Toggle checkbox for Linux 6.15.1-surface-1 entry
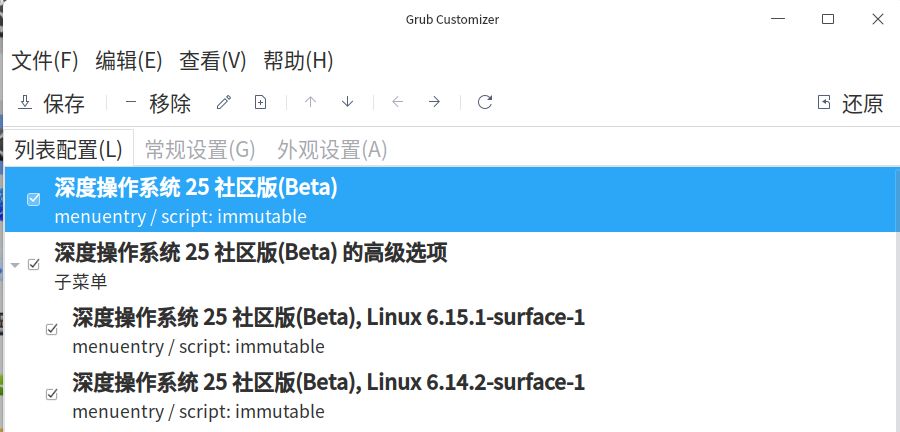 (x=52, y=329)
